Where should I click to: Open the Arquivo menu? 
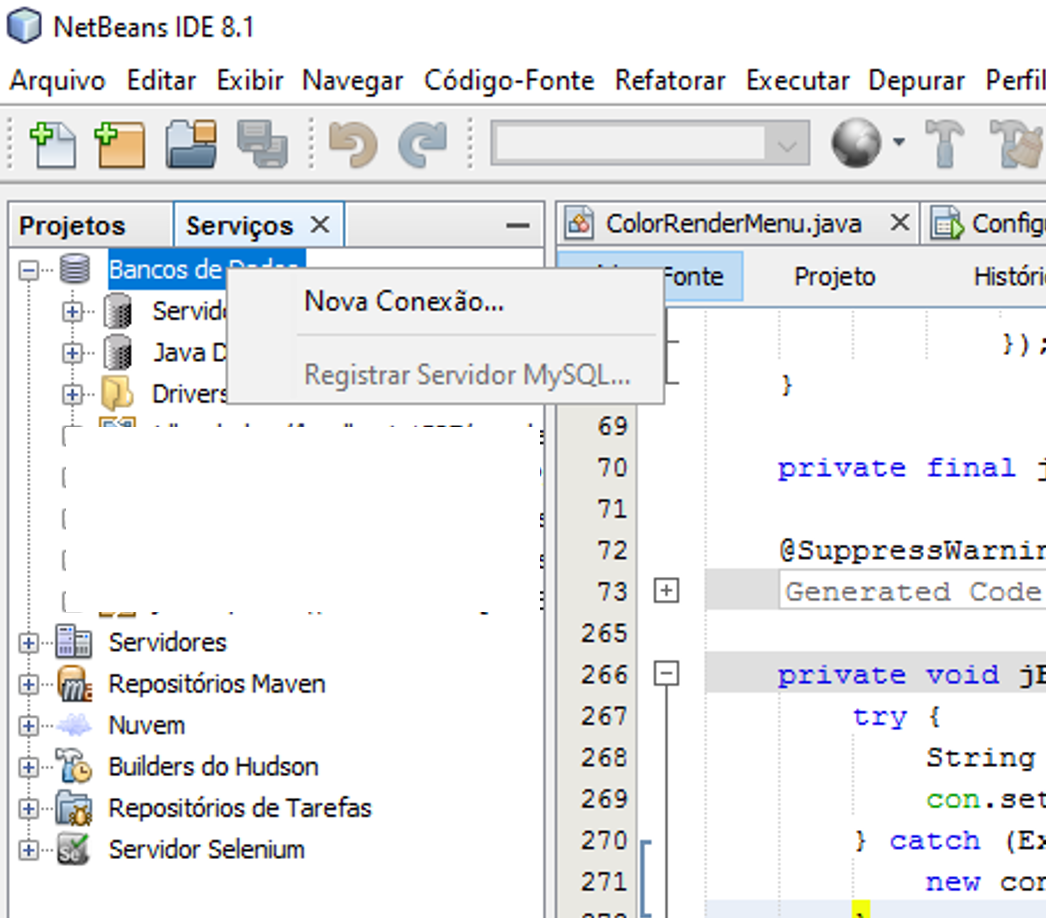click(57, 81)
